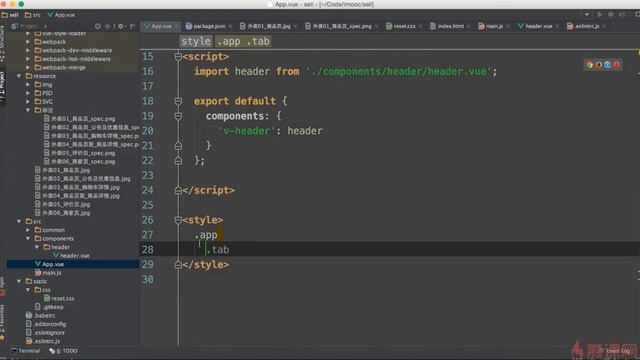Open page in Opera browser icon
This screenshot has height=360, width=640.
click(x=616, y=65)
